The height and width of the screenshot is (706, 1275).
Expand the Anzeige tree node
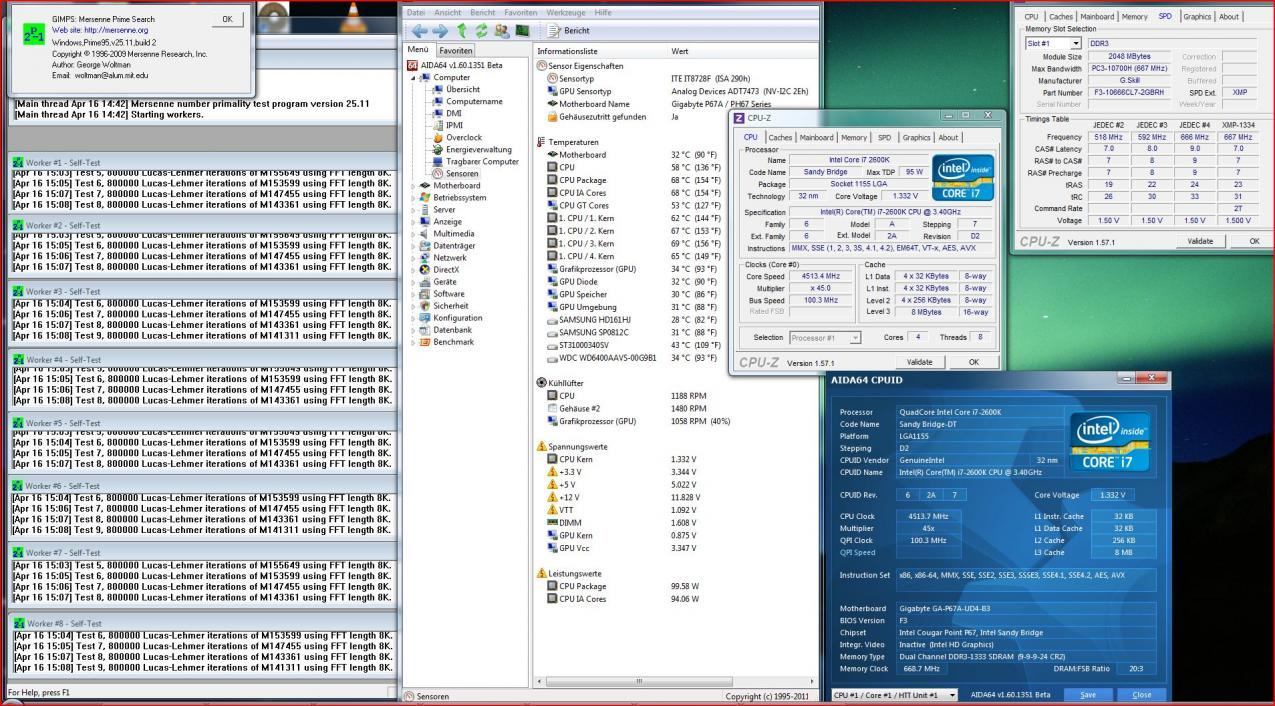click(414, 221)
